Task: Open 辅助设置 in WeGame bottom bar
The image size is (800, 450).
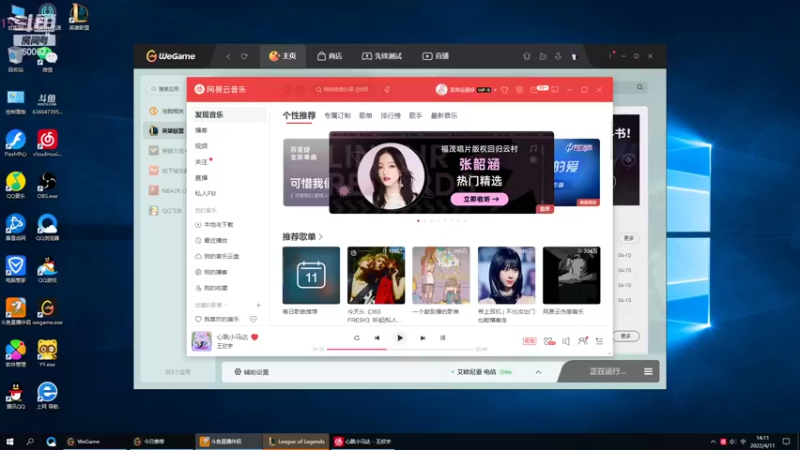Action: [x=252, y=372]
